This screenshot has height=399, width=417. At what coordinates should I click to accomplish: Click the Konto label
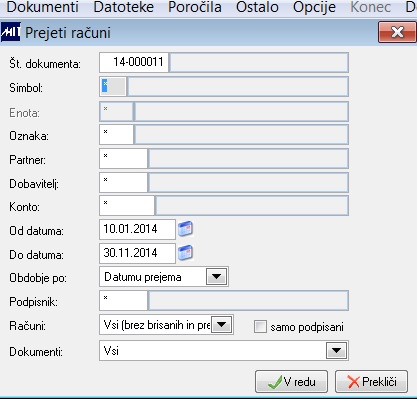point(24,207)
